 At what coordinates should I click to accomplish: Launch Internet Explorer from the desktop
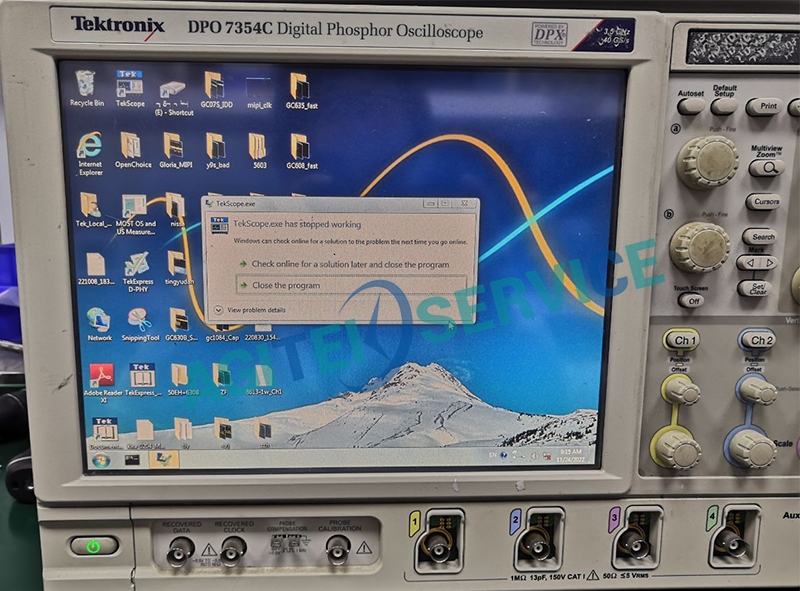pos(90,154)
